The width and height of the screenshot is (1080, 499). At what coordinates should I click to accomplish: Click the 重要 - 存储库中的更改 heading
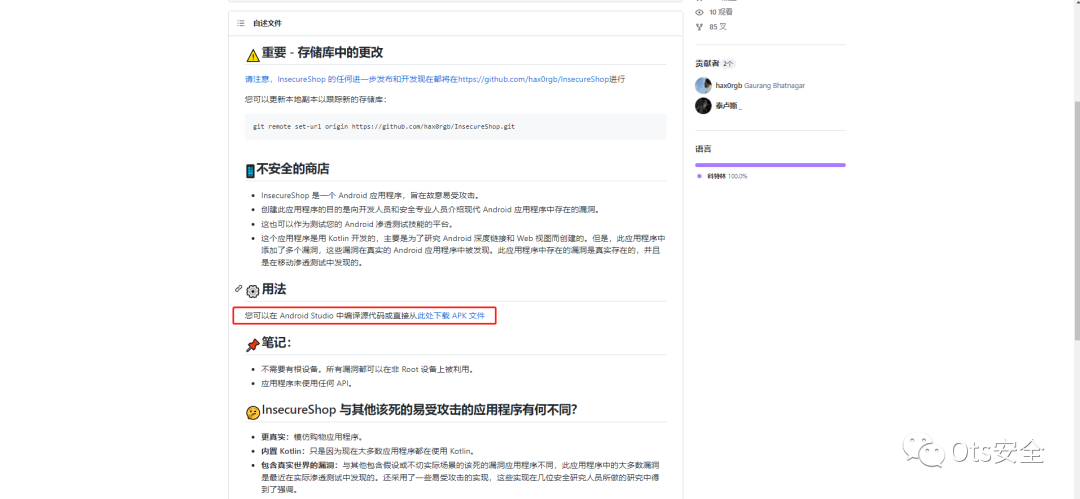click(x=322, y=53)
